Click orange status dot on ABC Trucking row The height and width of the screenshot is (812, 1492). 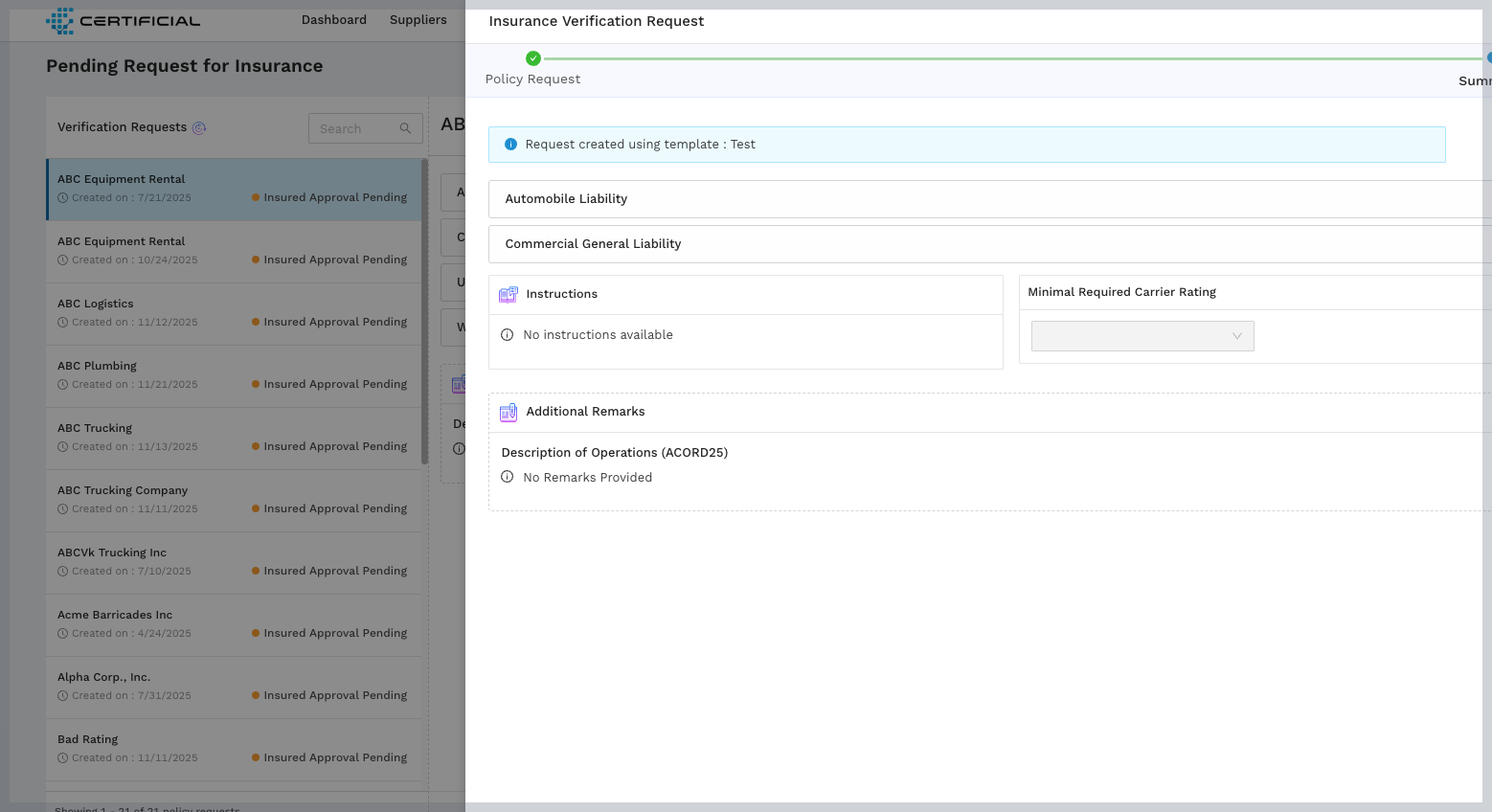click(256, 446)
